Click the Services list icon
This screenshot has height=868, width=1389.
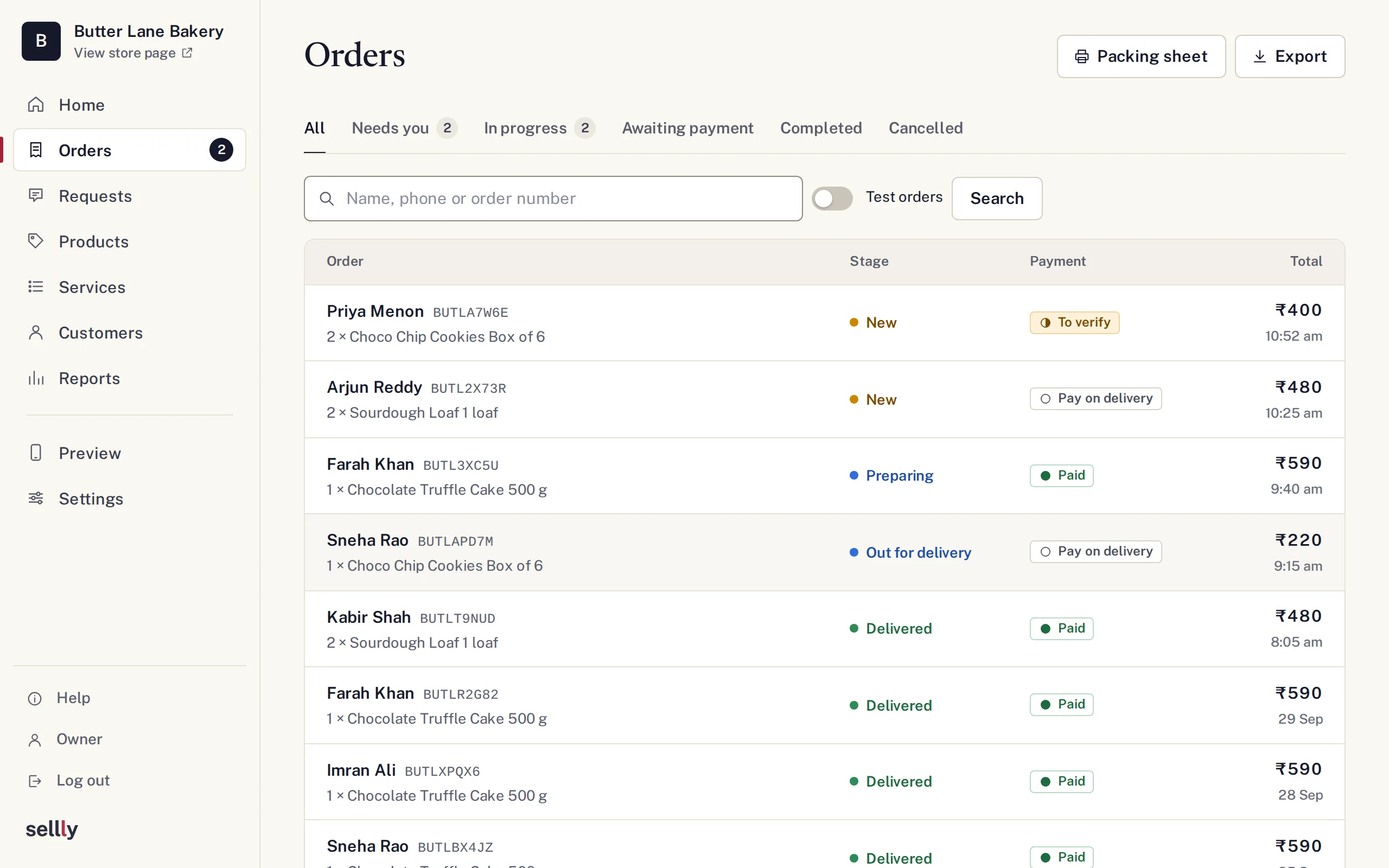coord(36,286)
